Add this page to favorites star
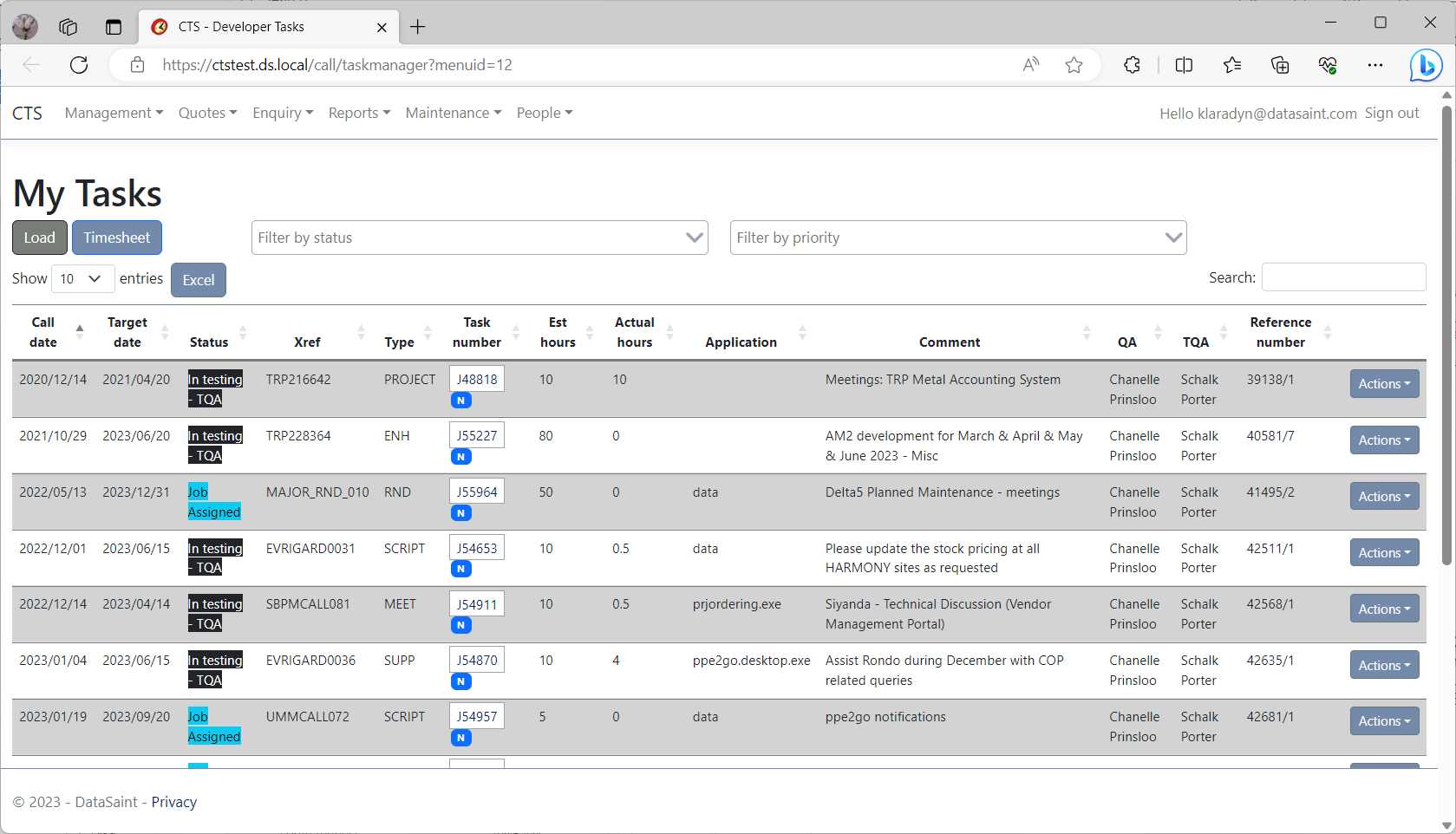Screen dimensions: 1456x834 1074,65
